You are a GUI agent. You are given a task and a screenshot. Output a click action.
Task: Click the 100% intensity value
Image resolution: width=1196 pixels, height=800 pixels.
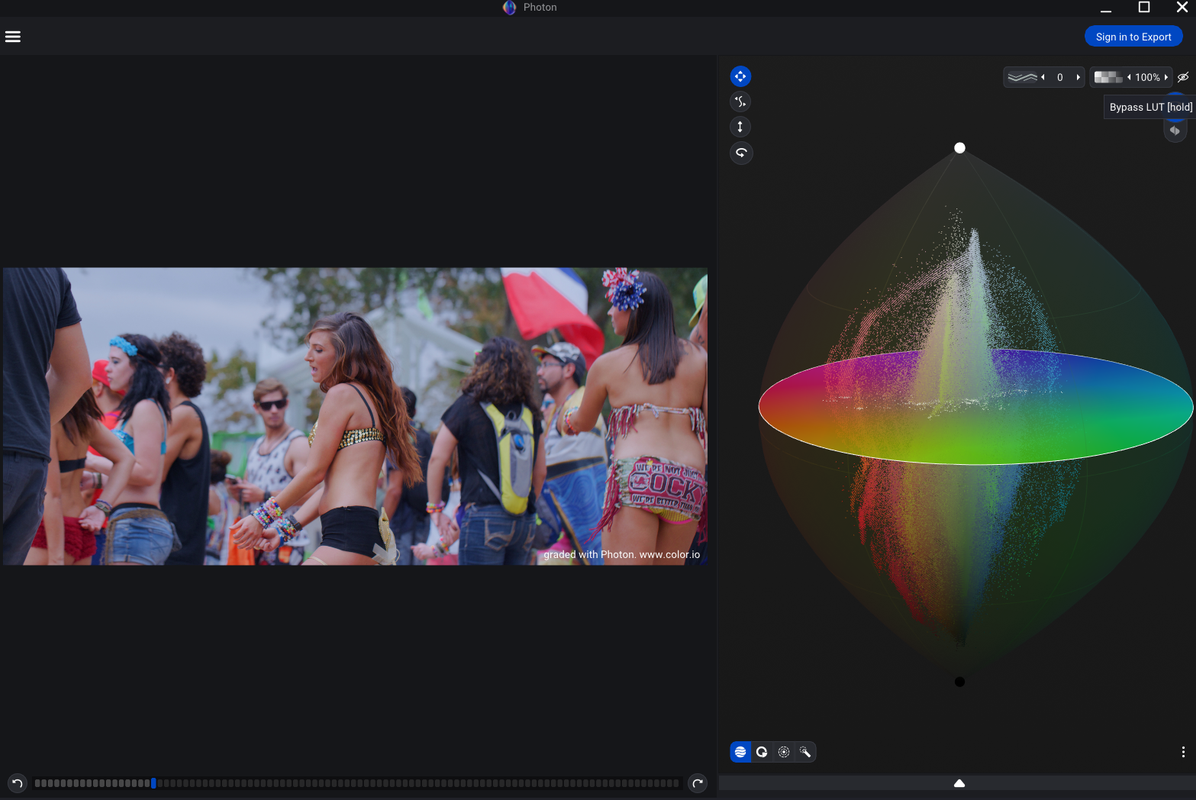[x=1147, y=77]
